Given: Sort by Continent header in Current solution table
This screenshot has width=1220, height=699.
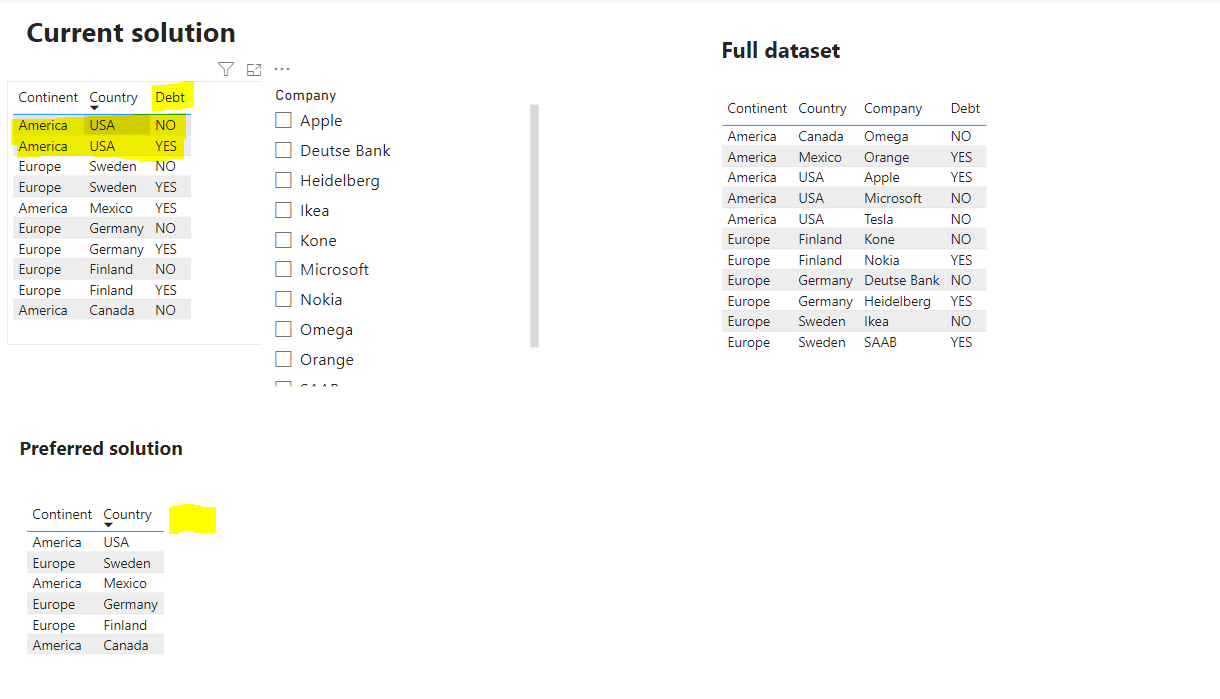Looking at the screenshot, I should coord(48,97).
